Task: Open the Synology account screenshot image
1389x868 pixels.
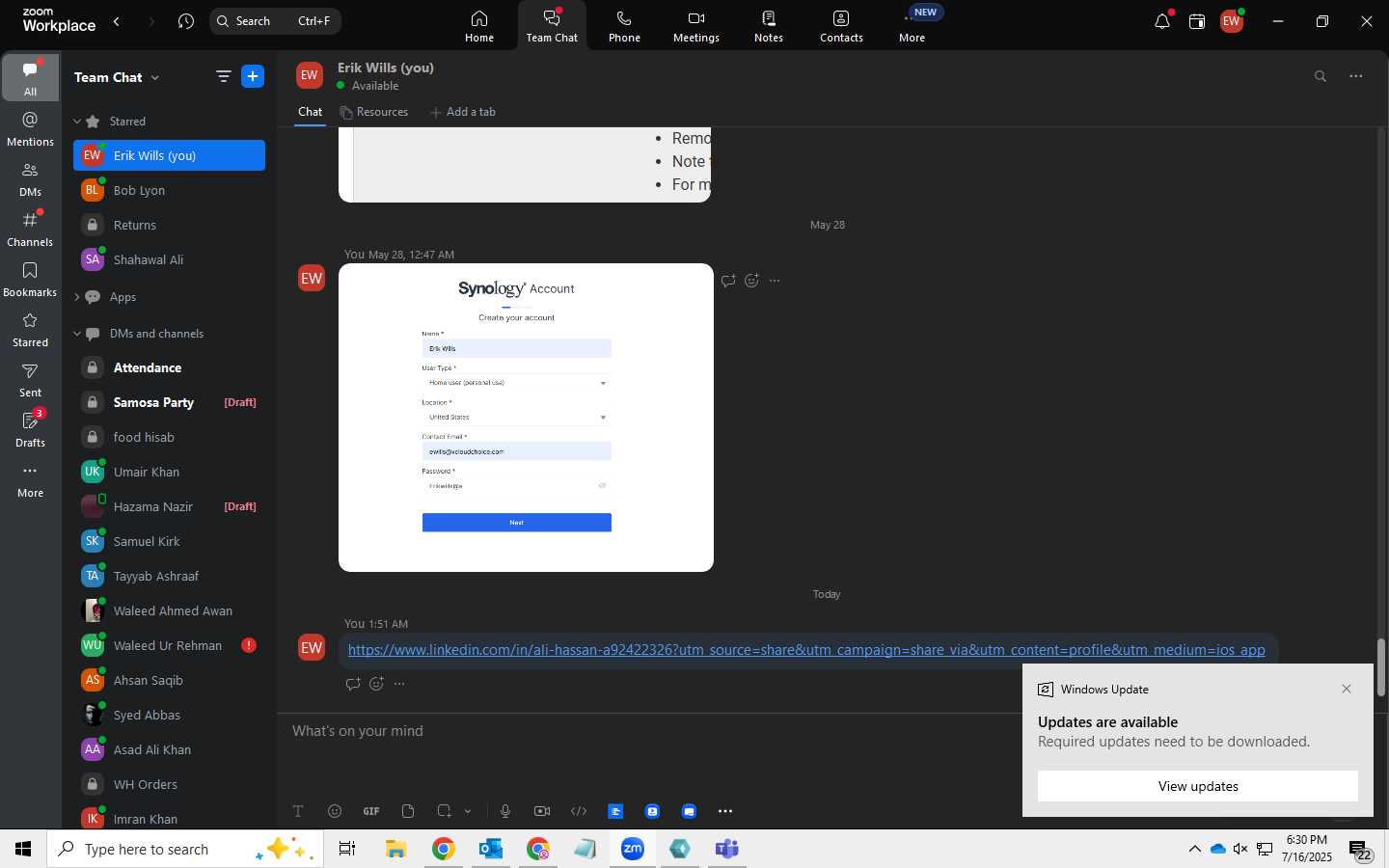Action: coord(526,418)
